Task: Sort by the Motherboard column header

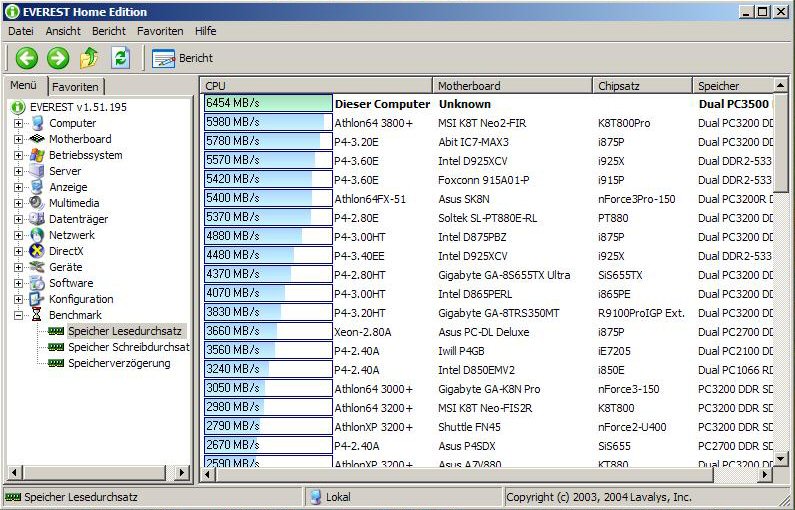Action: click(x=513, y=86)
